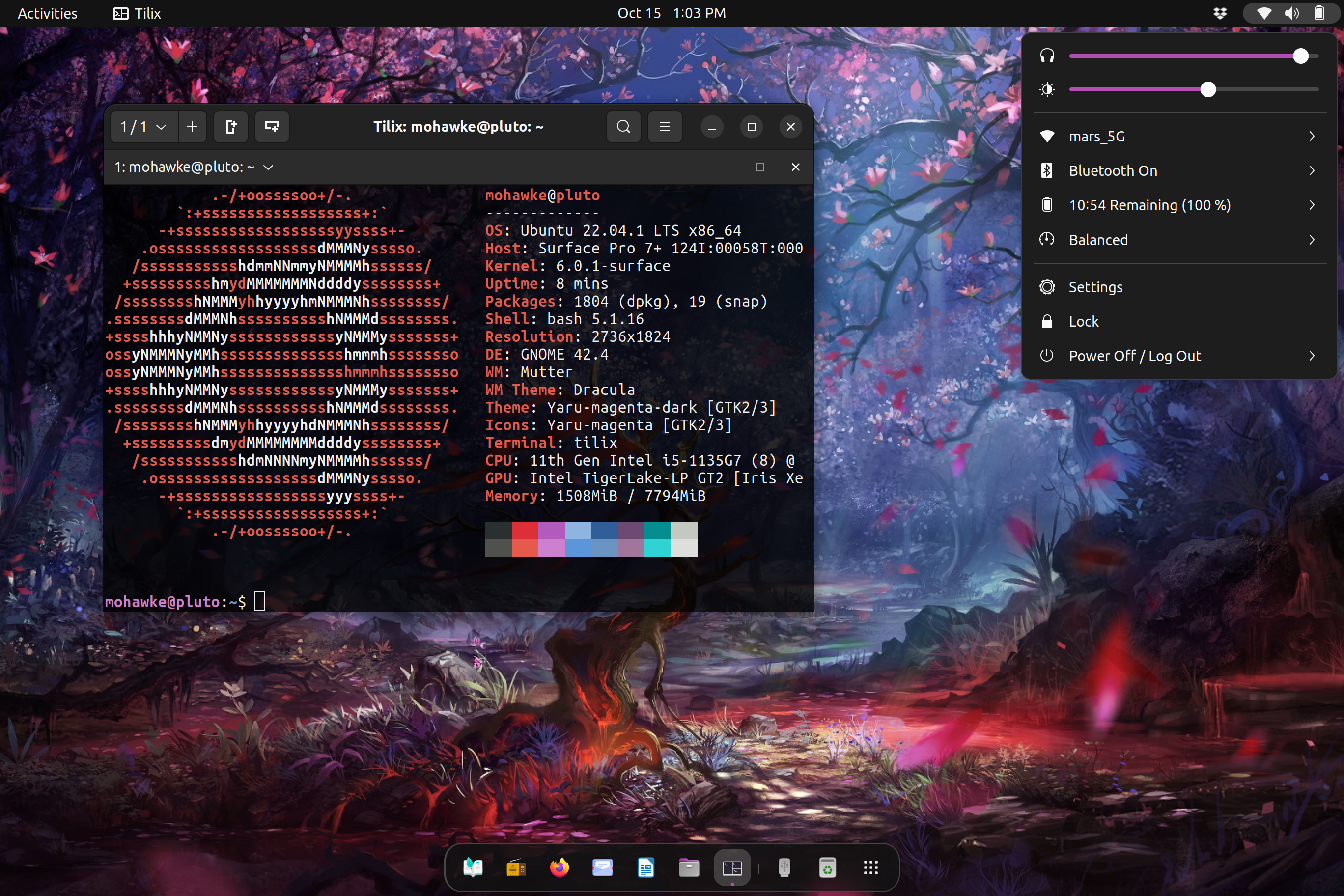Screen dimensions: 1344x896
Task: Add terminal right split icon
Action: point(230,126)
